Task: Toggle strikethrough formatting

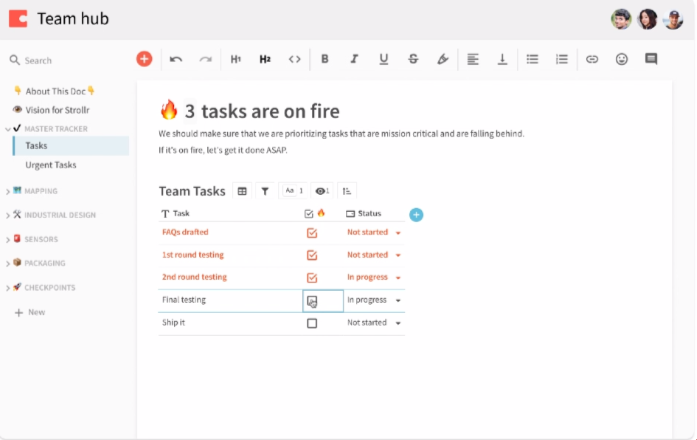Action: 413,59
